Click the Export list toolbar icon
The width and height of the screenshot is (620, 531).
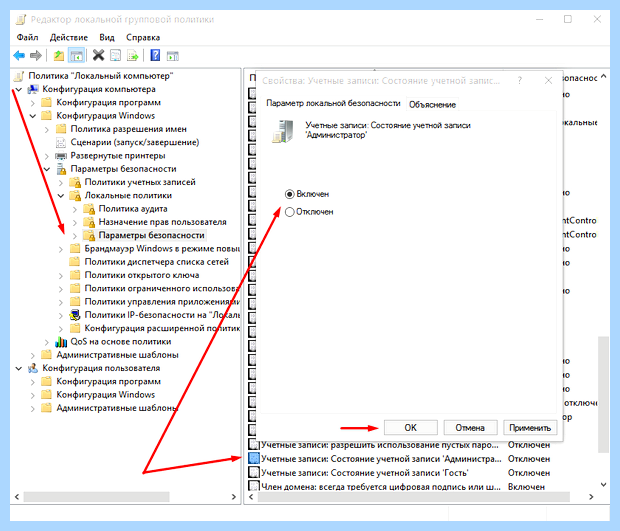(x=132, y=56)
